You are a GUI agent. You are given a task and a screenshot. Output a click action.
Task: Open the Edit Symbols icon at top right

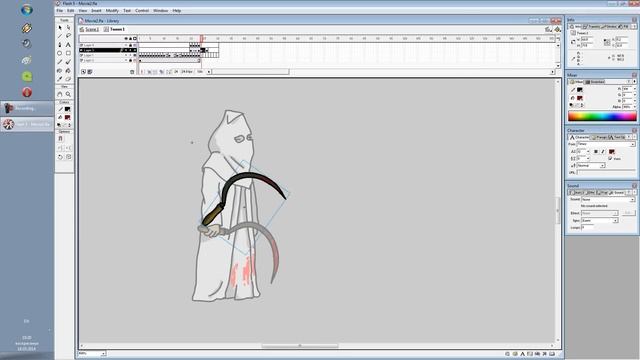pos(557,29)
